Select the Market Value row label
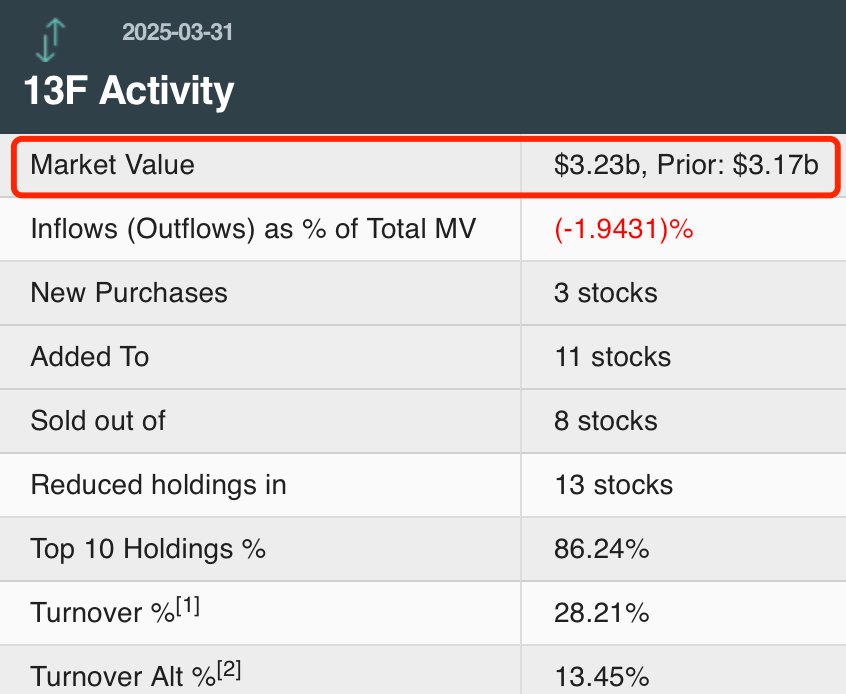846x694 pixels. coord(112,165)
